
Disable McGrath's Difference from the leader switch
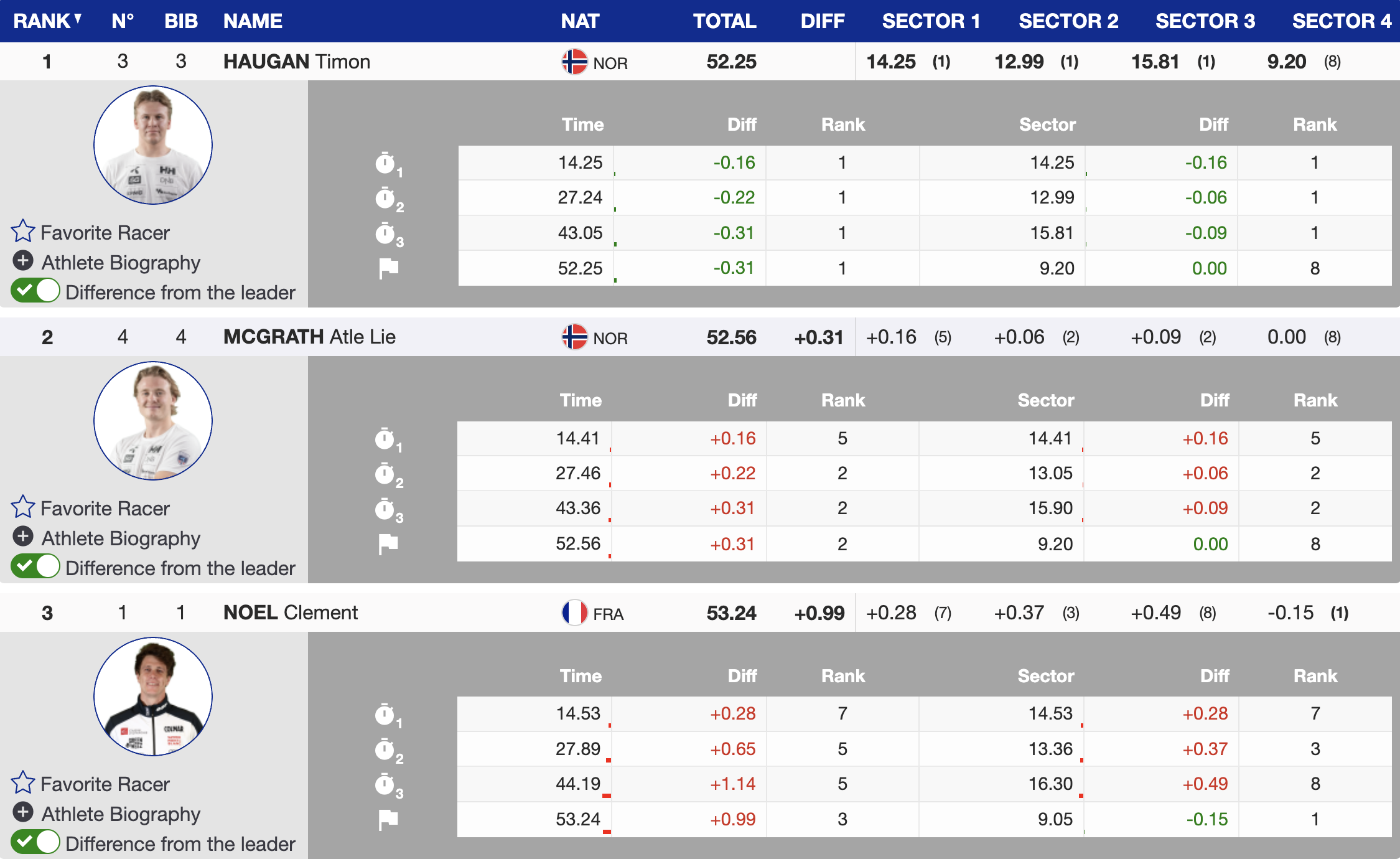click(35, 566)
